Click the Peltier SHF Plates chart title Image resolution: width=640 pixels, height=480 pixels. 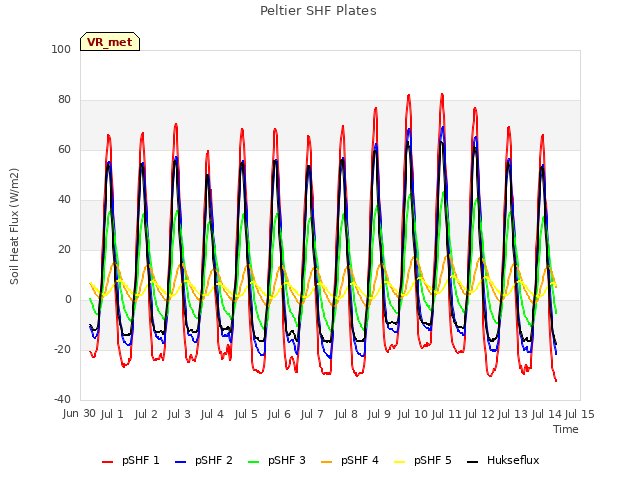pos(318,11)
